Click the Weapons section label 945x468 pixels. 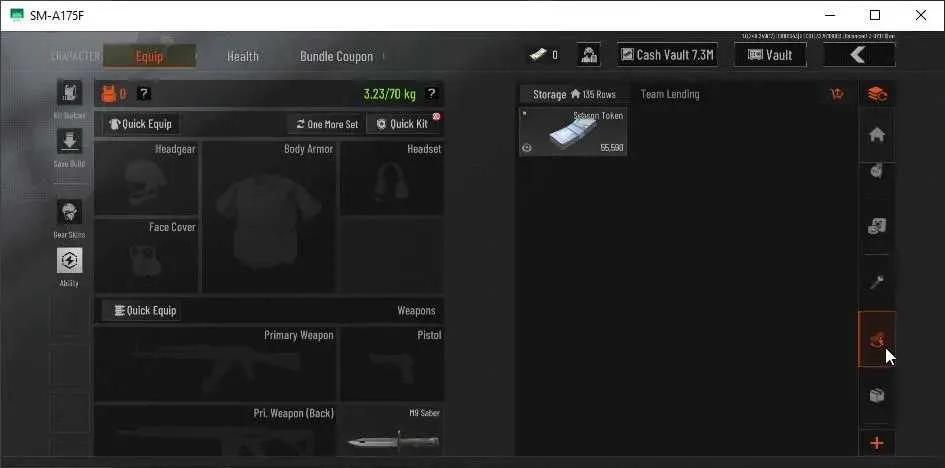tap(416, 311)
